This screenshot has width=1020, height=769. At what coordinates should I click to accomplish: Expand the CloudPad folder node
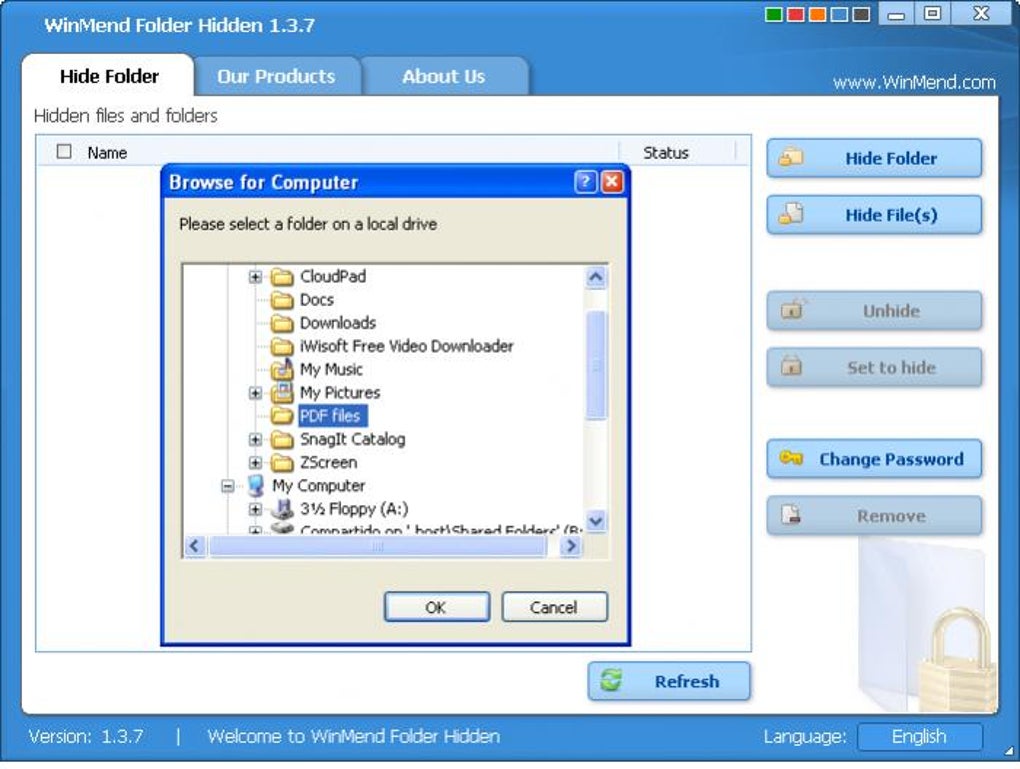click(256, 277)
